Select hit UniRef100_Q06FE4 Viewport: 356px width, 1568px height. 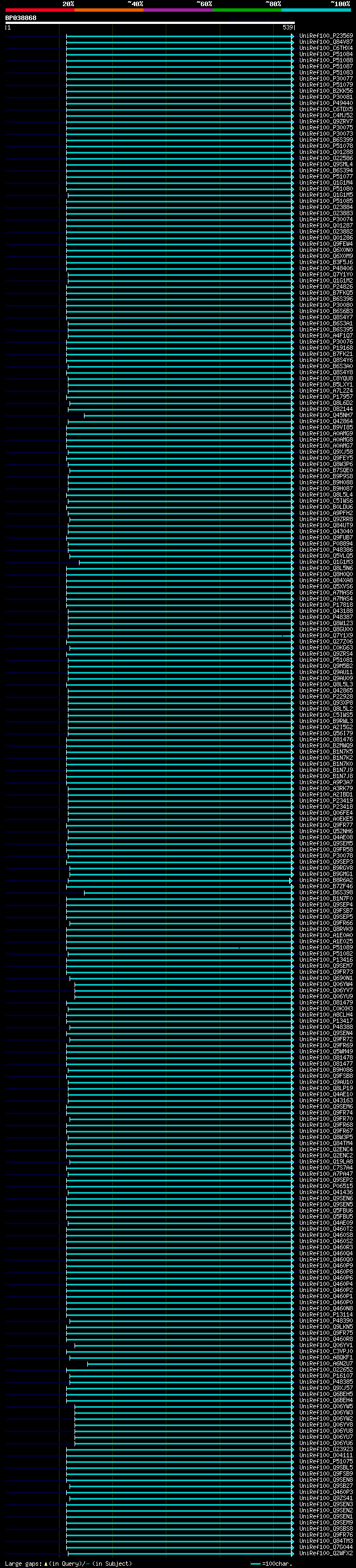[326, 813]
